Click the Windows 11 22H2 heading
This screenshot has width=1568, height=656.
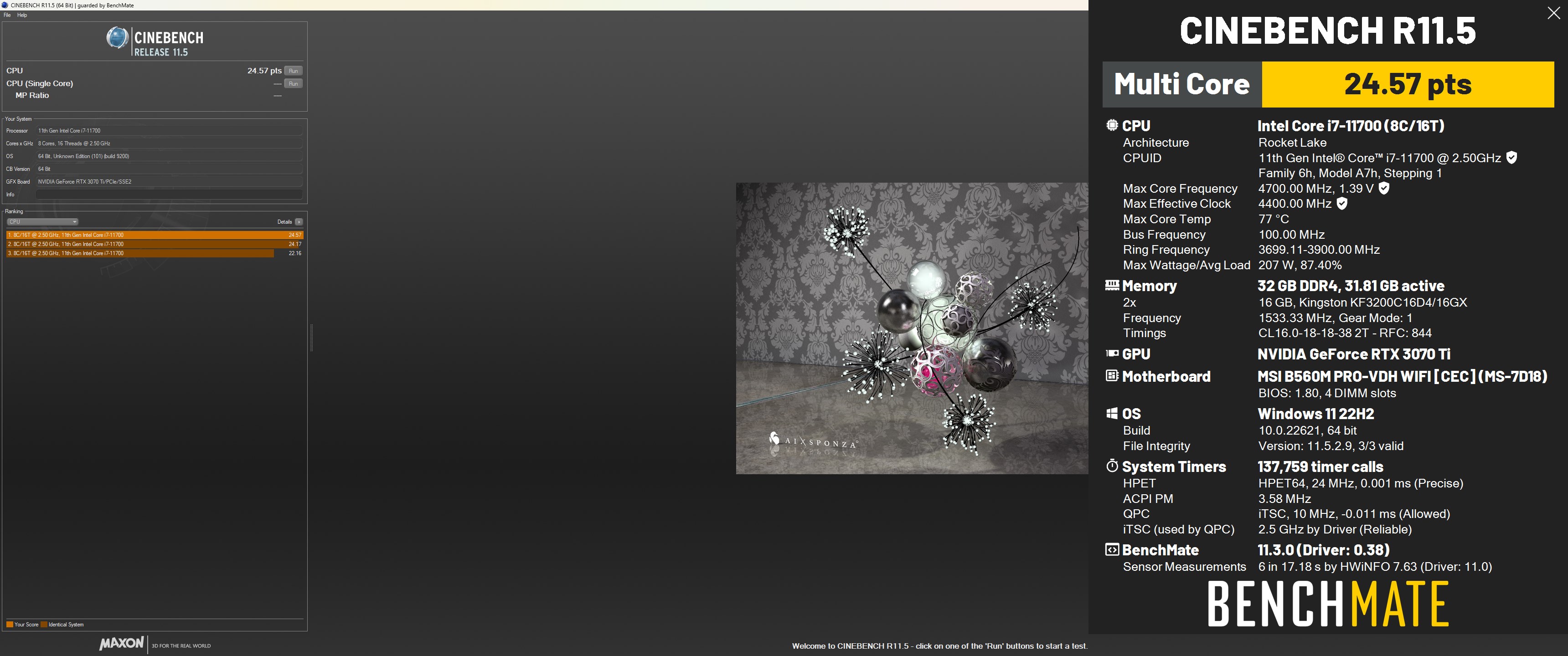click(1316, 414)
